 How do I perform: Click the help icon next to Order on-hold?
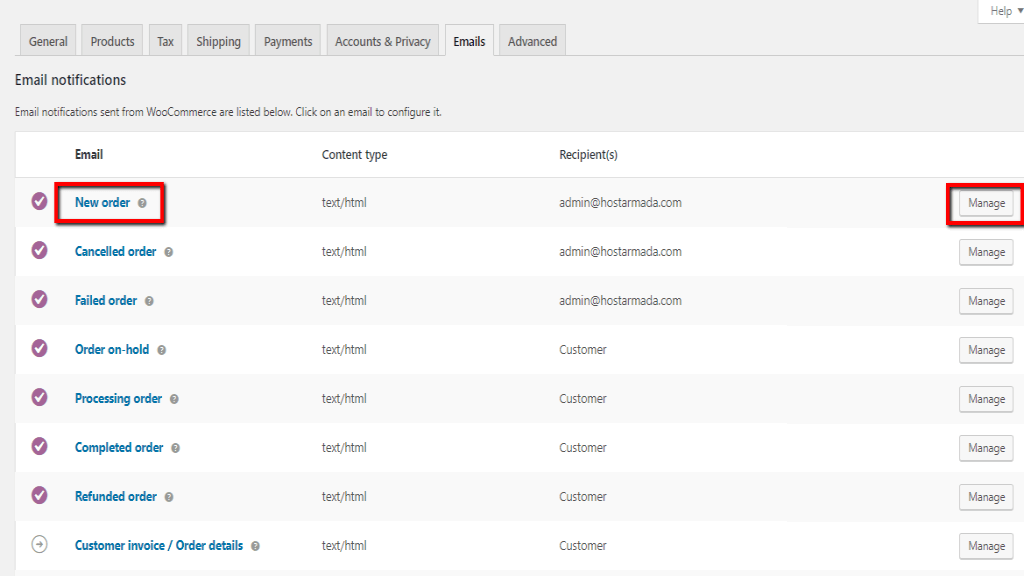click(x=161, y=350)
